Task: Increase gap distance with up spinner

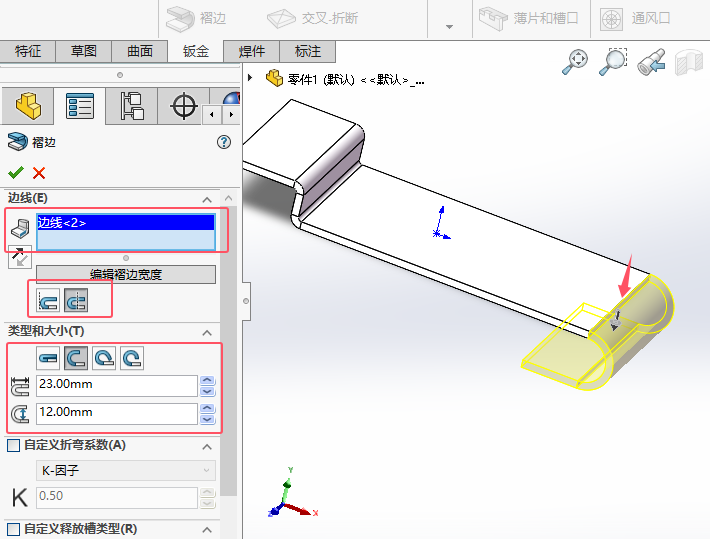Action: click(207, 409)
